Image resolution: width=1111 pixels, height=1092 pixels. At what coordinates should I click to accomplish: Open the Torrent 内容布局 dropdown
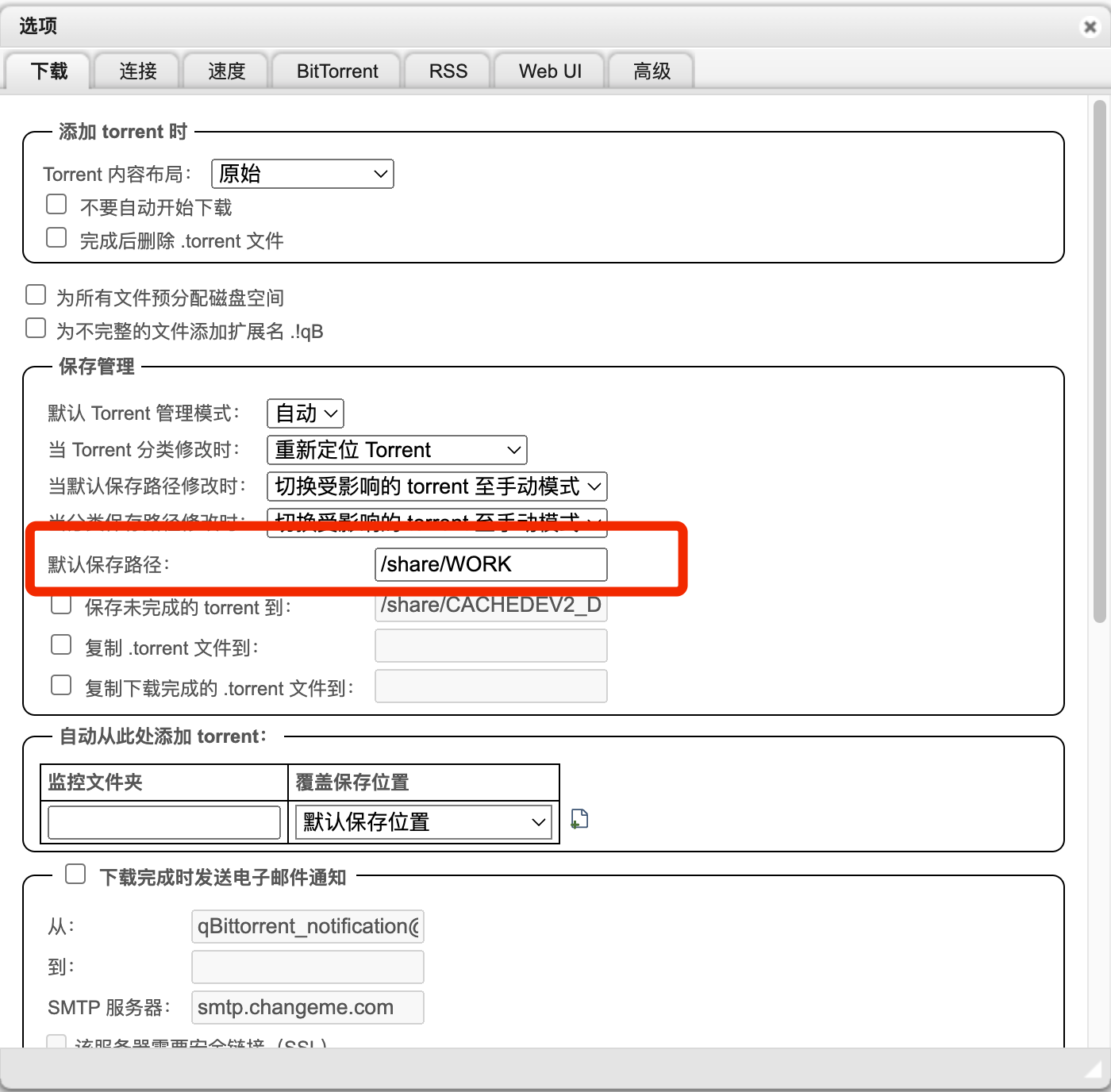tap(302, 174)
